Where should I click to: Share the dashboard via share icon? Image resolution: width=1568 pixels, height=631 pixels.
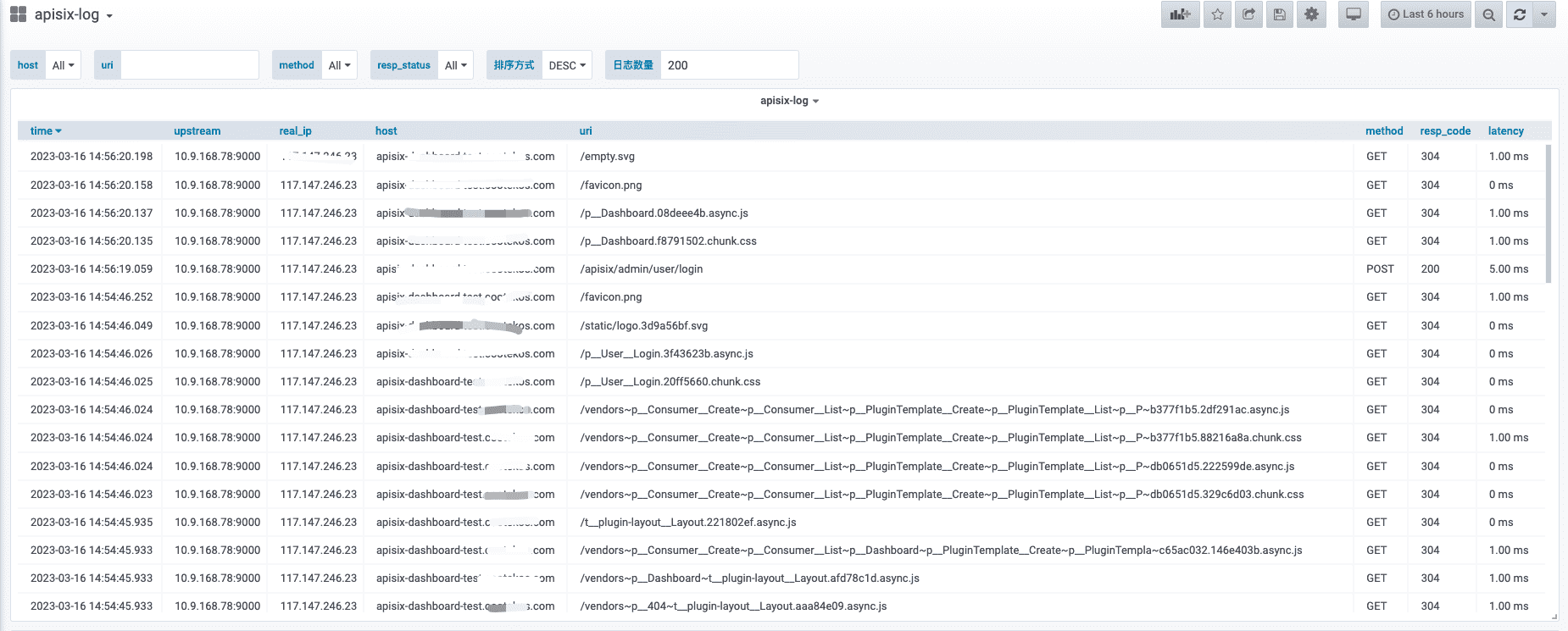tap(1248, 14)
